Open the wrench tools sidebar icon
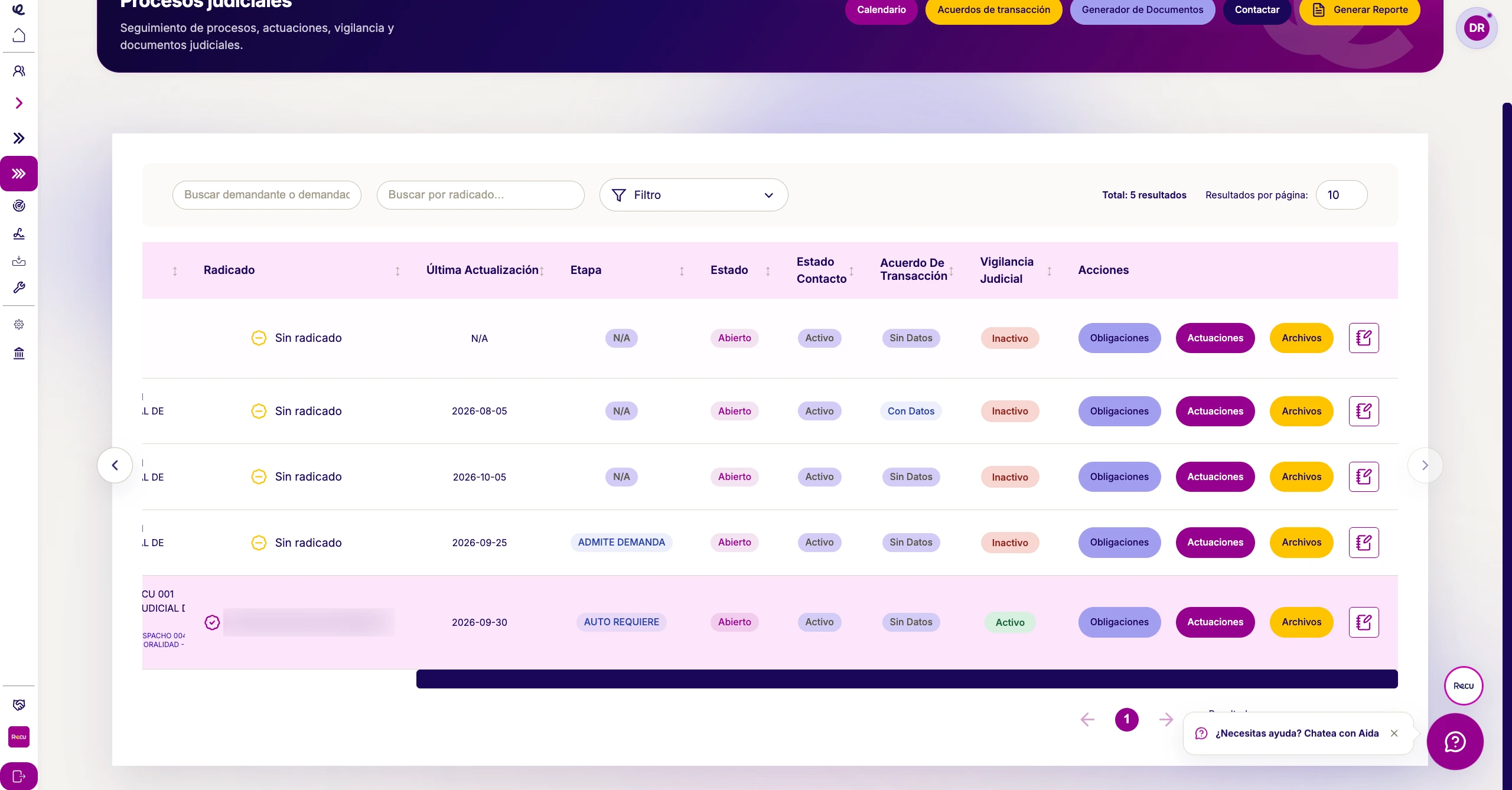The height and width of the screenshot is (790, 1512). (19, 288)
